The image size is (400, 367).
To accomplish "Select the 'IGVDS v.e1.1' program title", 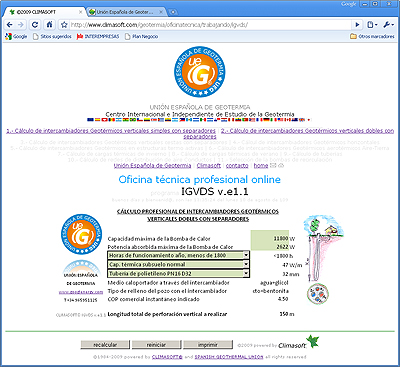I will (x=215, y=192).
